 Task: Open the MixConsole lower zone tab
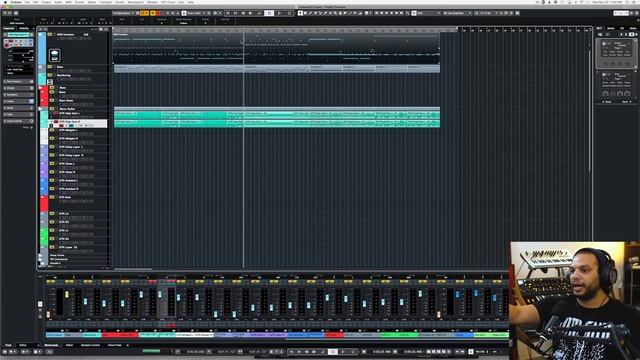click(51, 345)
